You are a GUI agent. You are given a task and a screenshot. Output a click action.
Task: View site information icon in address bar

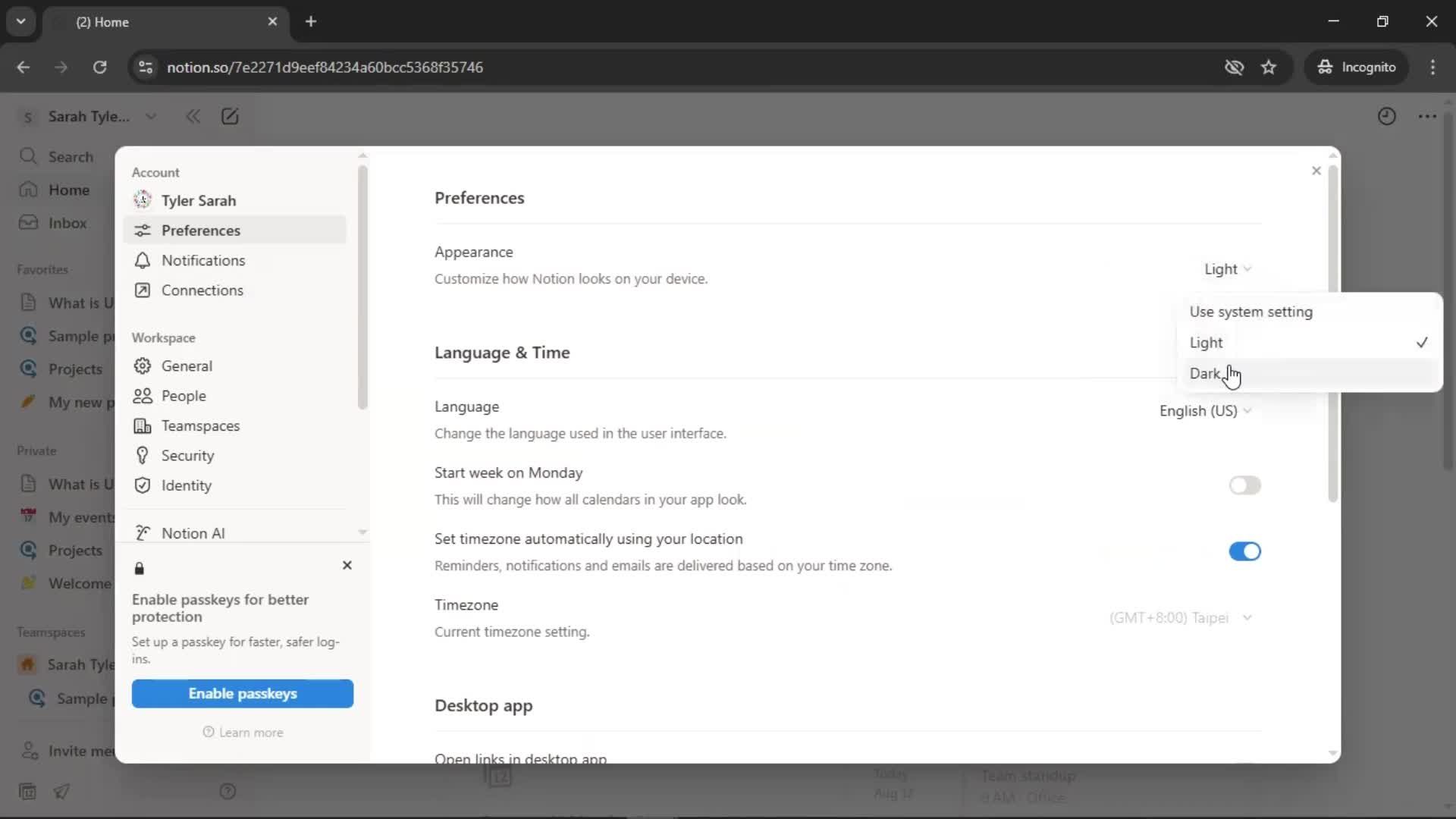pyautogui.click(x=146, y=67)
